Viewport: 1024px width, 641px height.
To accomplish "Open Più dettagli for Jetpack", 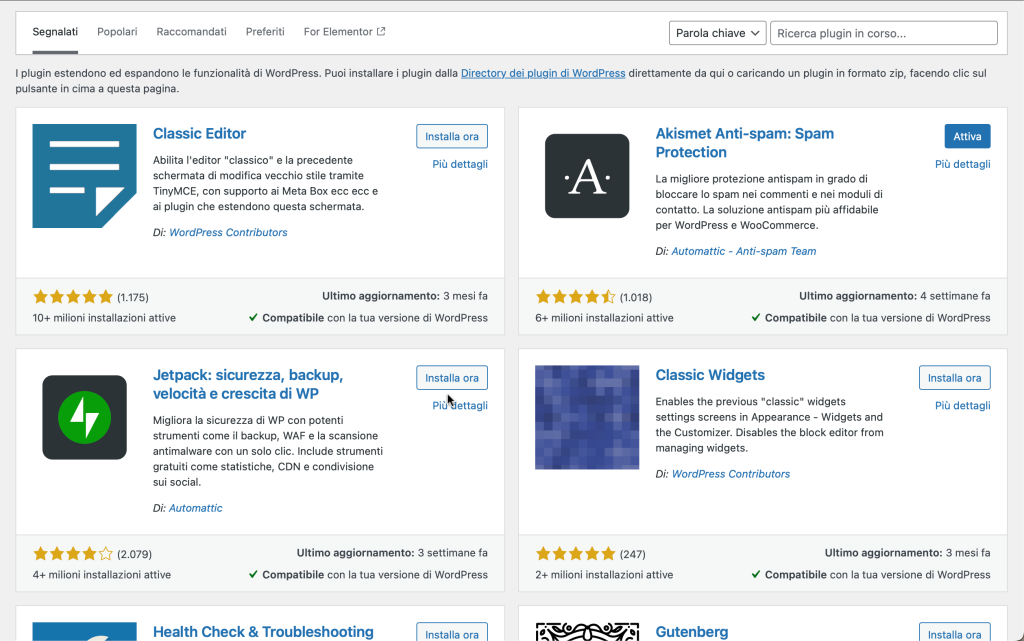I will coord(460,406).
